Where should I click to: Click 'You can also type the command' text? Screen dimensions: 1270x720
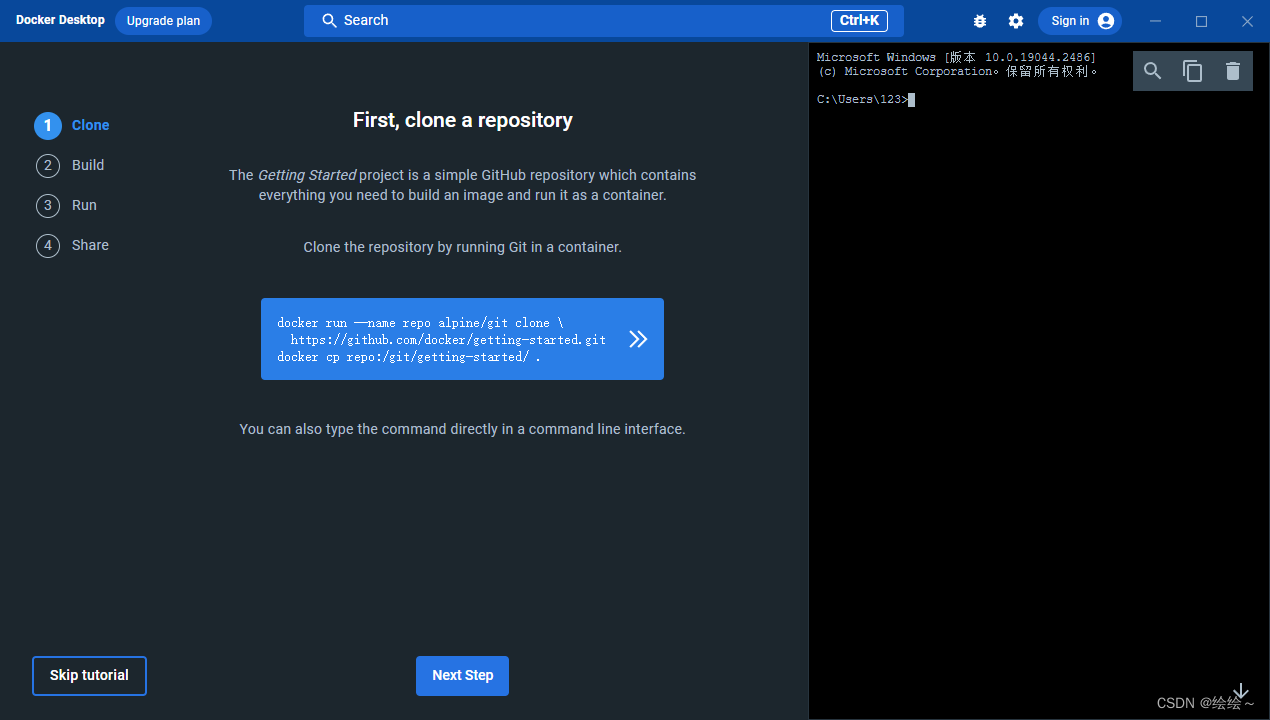[462, 429]
